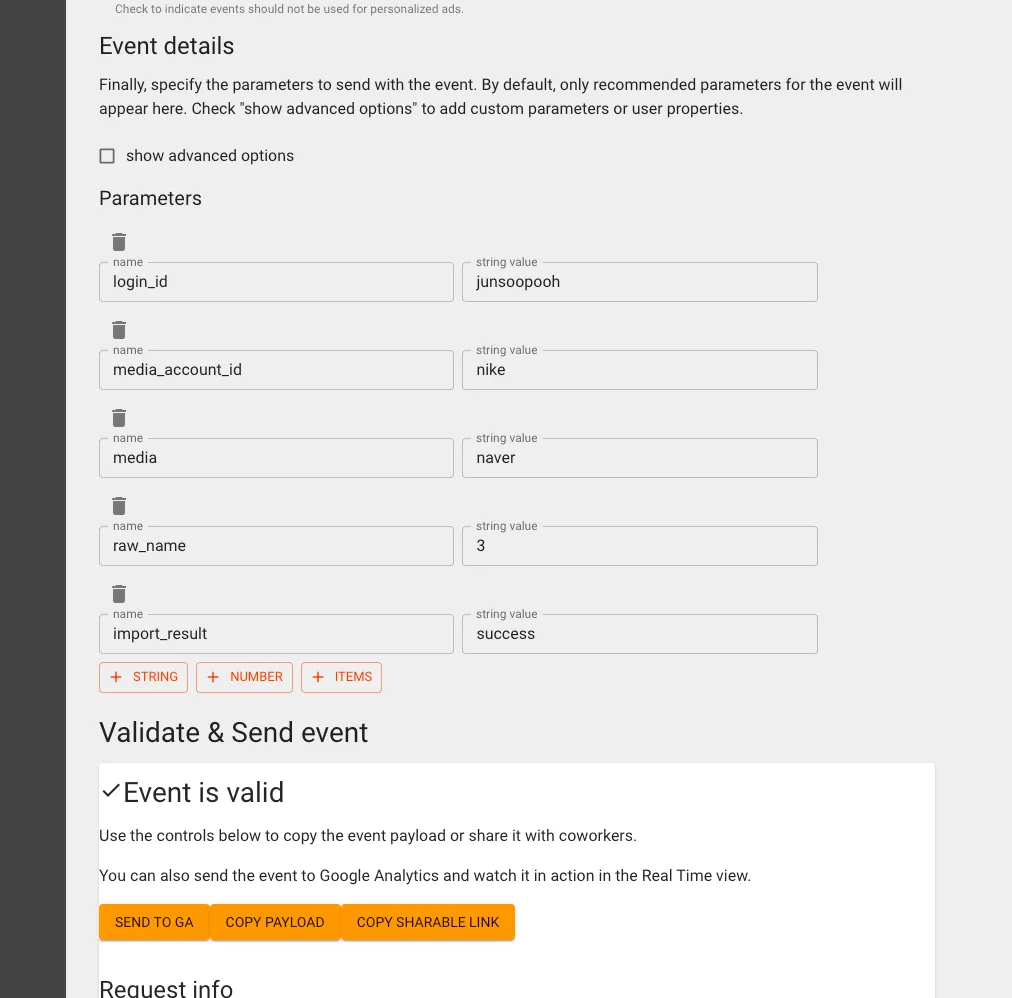
Task: Add a new NUMBER parameter
Action: pyautogui.click(x=244, y=677)
